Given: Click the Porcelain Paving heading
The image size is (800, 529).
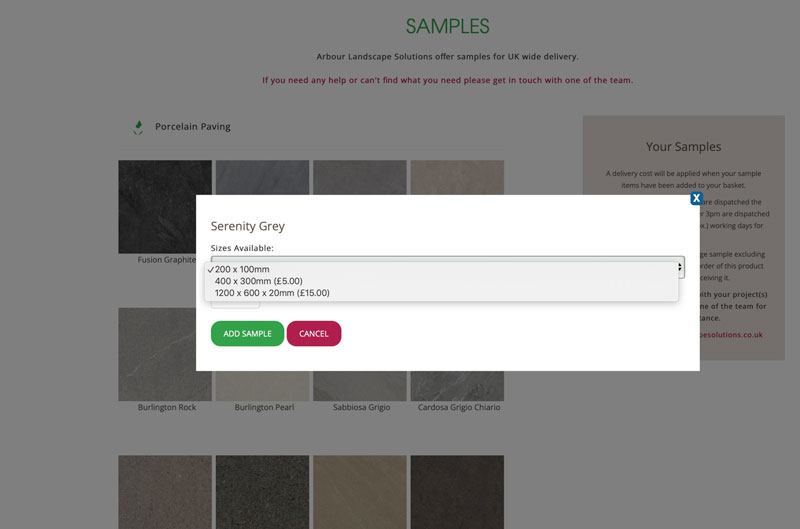Looking at the screenshot, I should [193, 127].
